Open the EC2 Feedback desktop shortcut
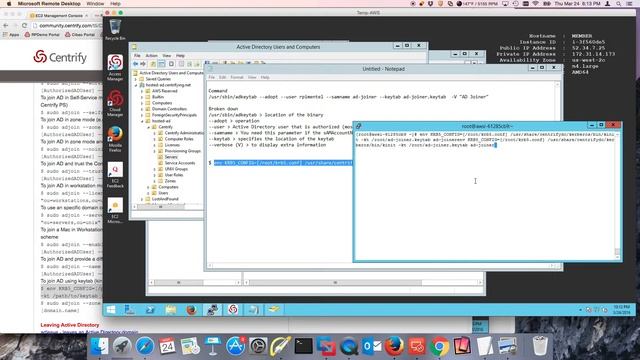Screen dimensions: 640x360 click(x=115, y=175)
